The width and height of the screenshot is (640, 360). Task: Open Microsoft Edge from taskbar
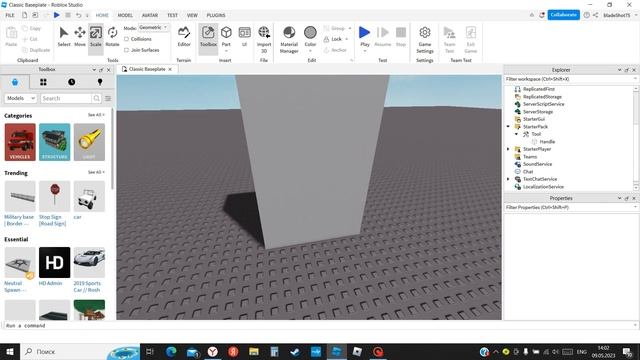tap(171, 351)
